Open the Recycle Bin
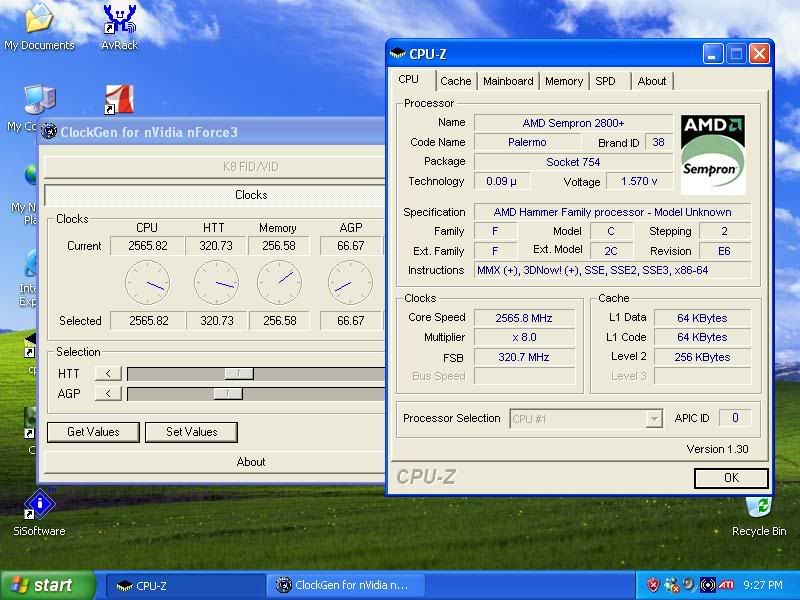This screenshot has width=800, height=600. point(759,510)
